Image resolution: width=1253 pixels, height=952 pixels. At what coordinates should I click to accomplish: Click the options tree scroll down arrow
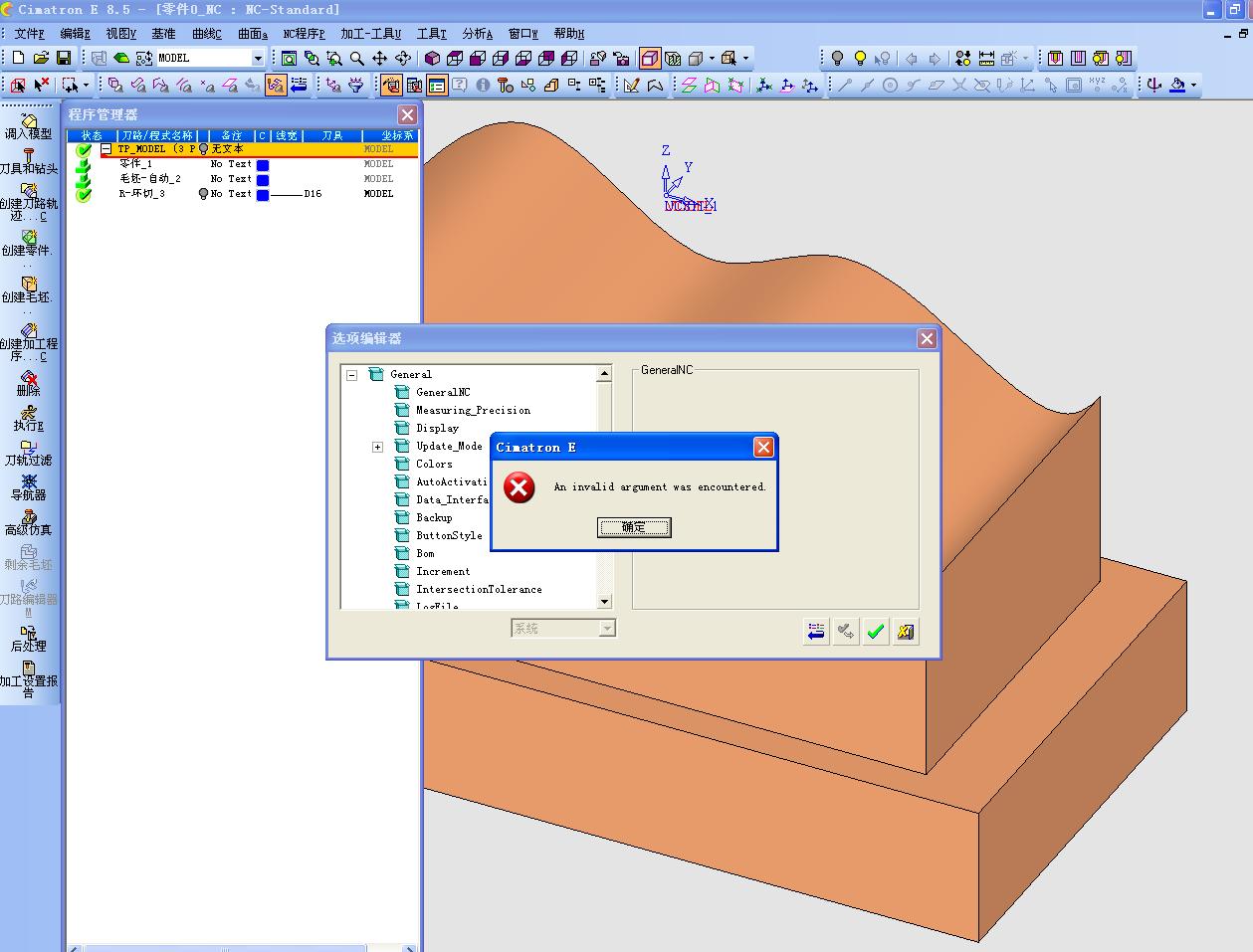[604, 601]
